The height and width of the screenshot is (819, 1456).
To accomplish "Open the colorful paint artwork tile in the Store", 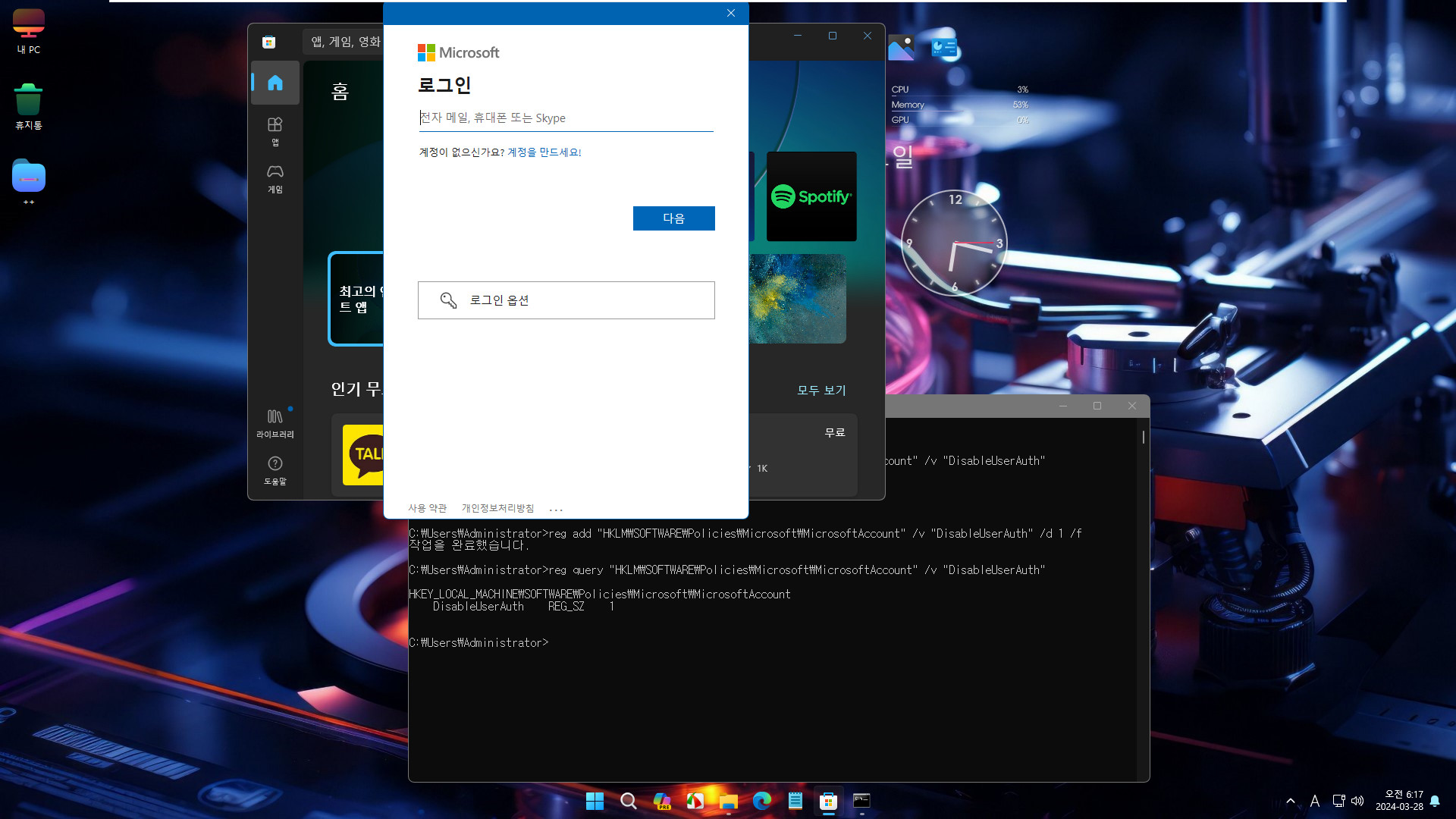I will click(x=797, y=299).
